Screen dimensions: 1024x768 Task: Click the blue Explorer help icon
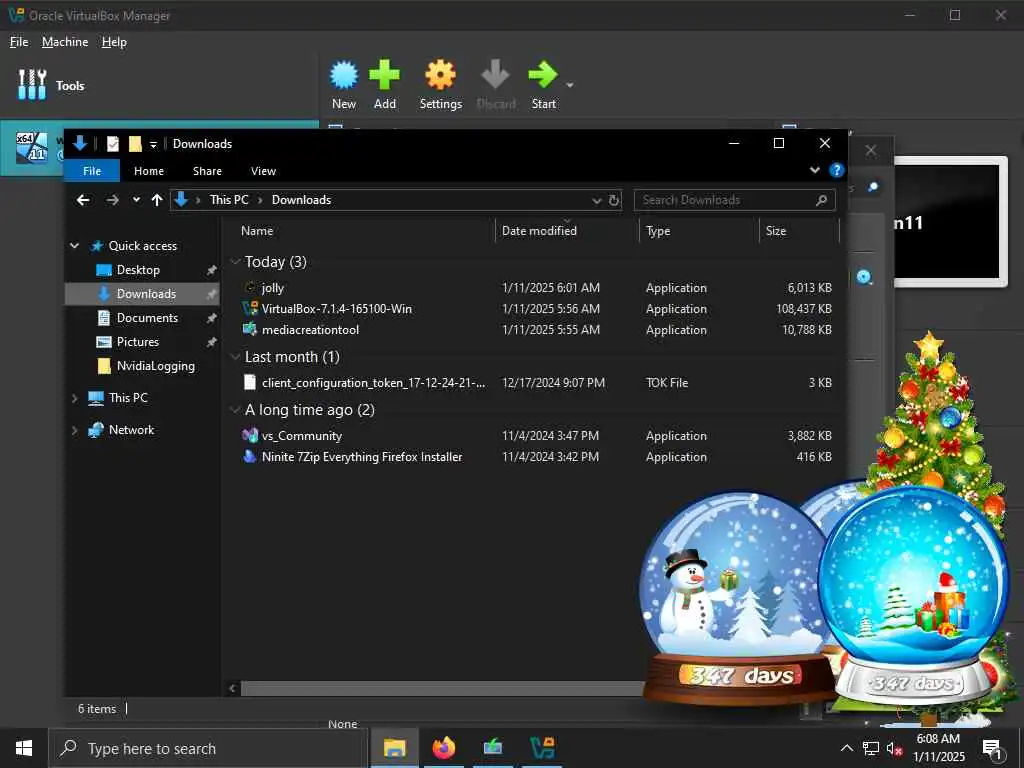[x=837, y=170]
